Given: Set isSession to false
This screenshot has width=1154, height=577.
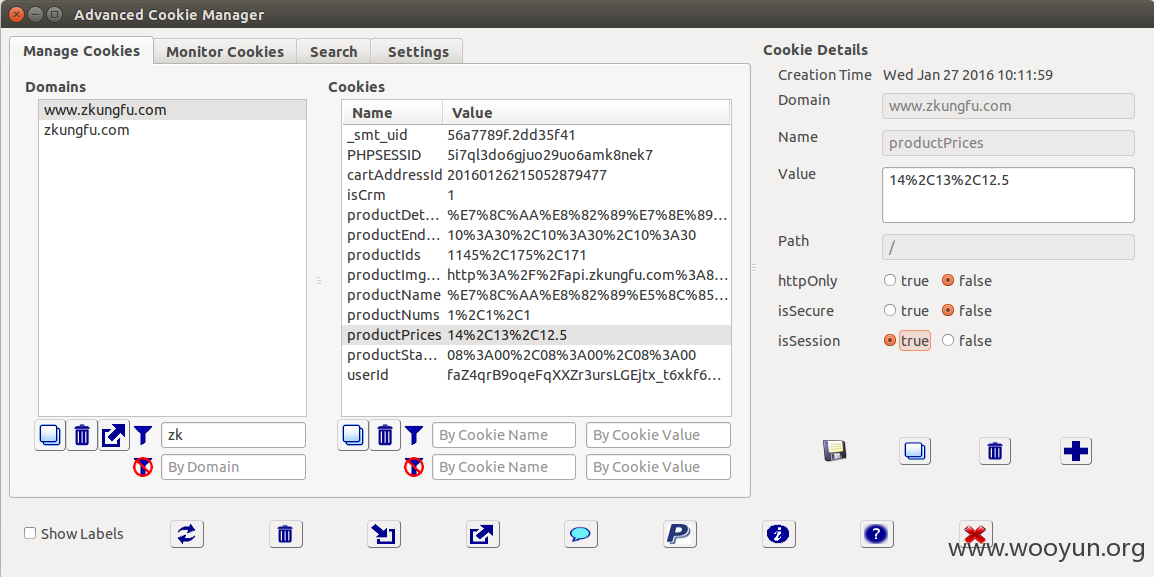Looking at the screenshot, I should click(948, 341).
